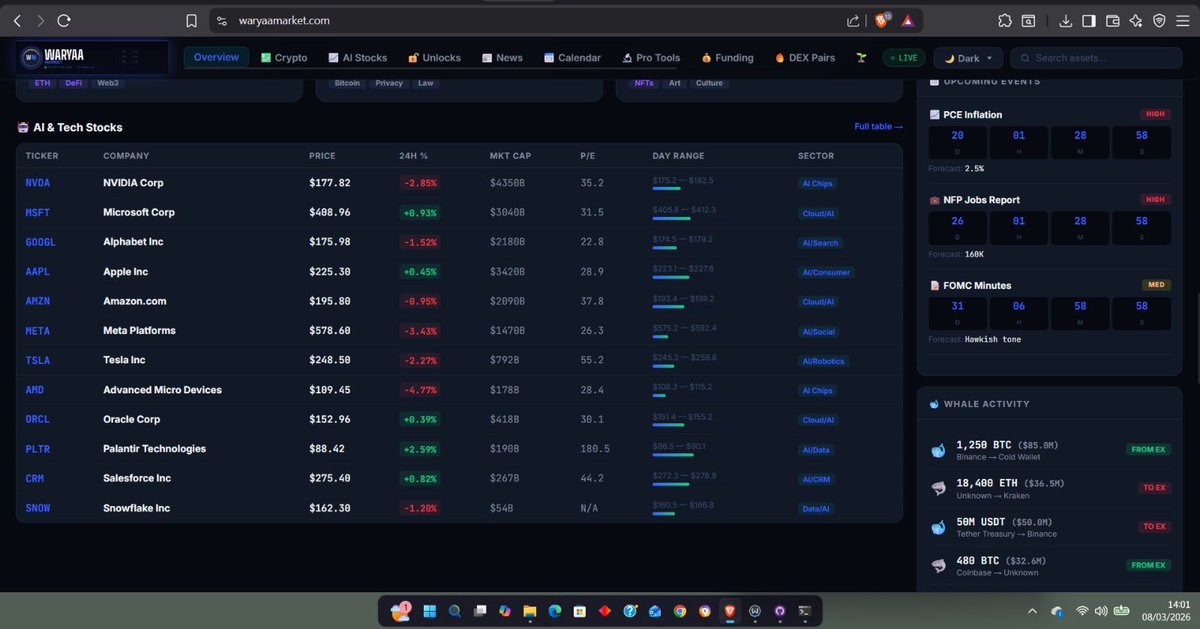Image resolution: width=1200 pixels, height=629 pixels.
Task: Open File Explorer from the taskbar
Action: pos(530,611)
